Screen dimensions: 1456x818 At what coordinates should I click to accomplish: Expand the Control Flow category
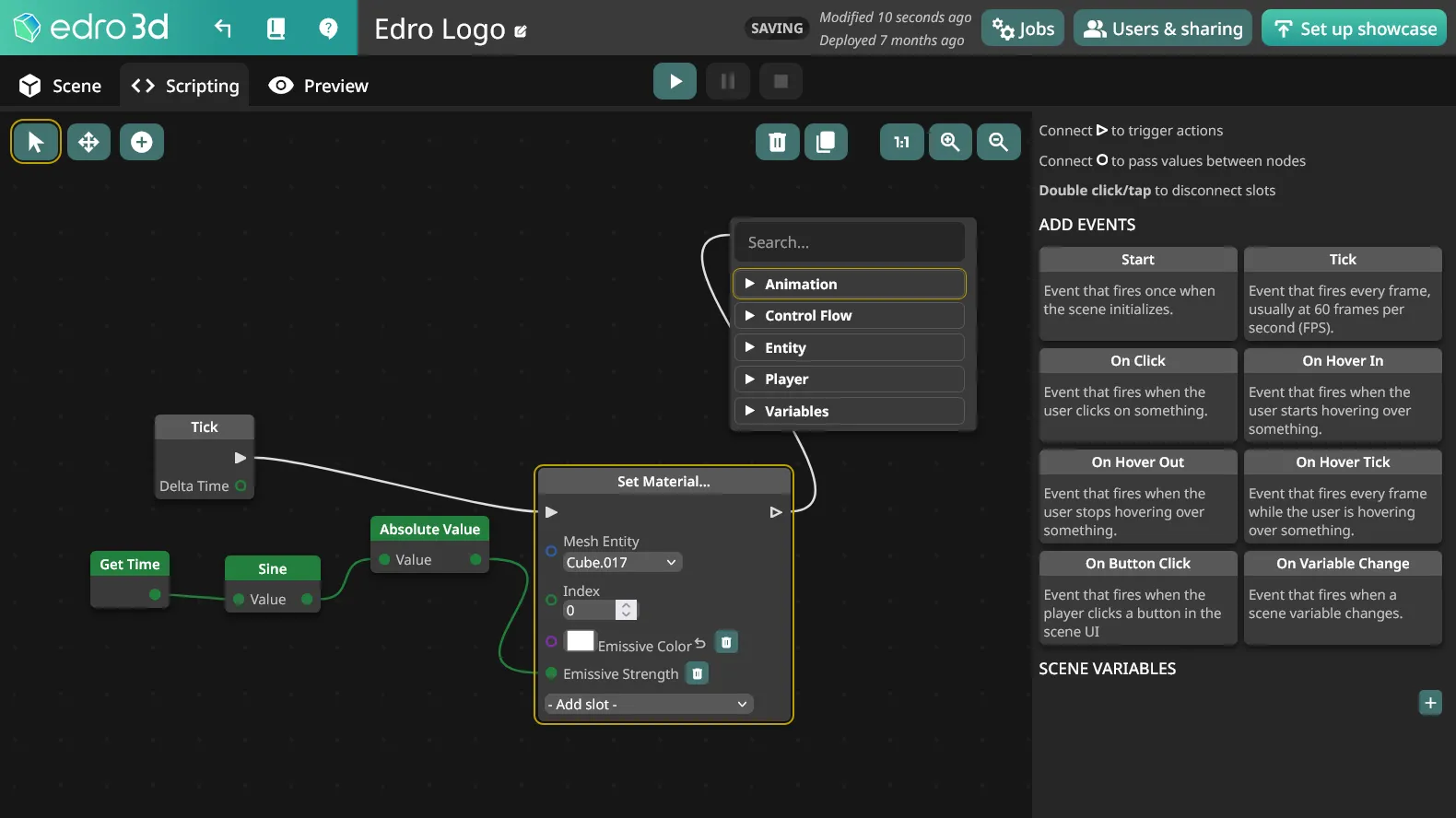click(x=850, y=315)
